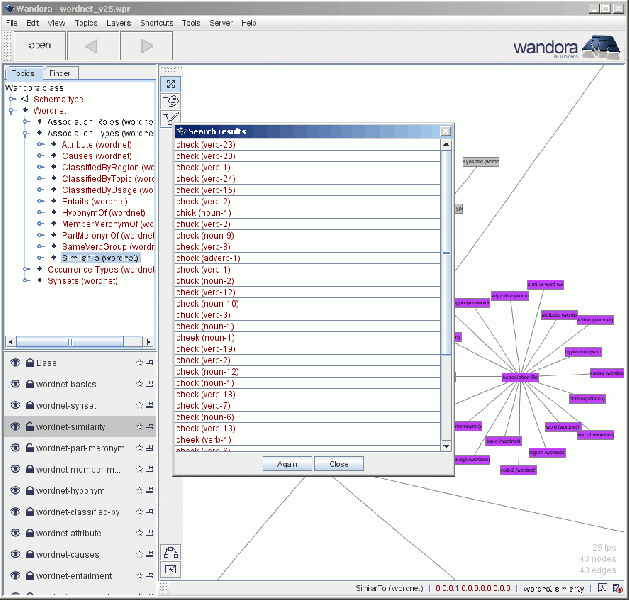Open the Layers menu
Image resolution: width=629 pixels, height=600 pixels.
[x=118, y=22]
